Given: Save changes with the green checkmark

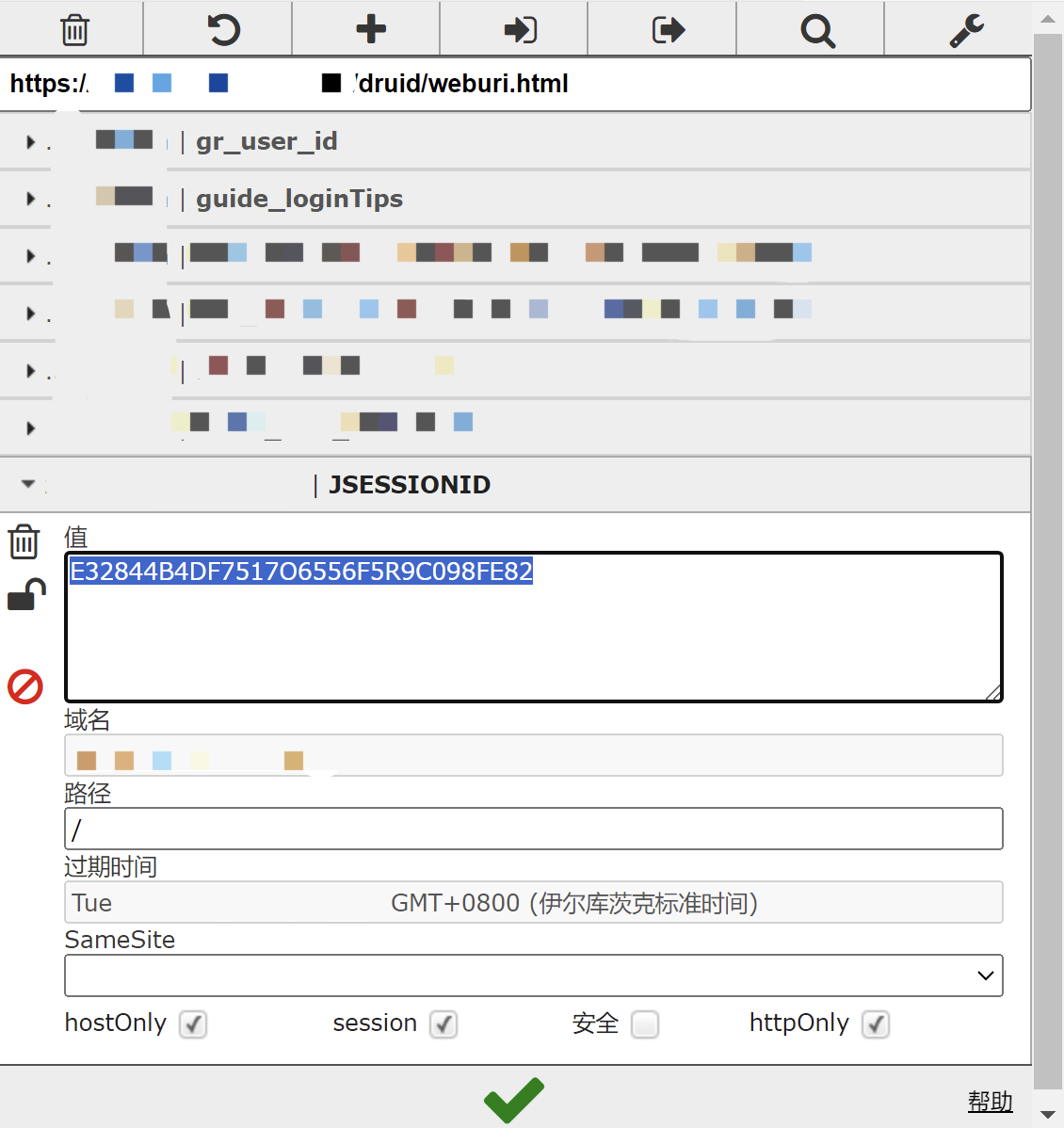Looking at the screenshot, I should (x=514, y=1099).
